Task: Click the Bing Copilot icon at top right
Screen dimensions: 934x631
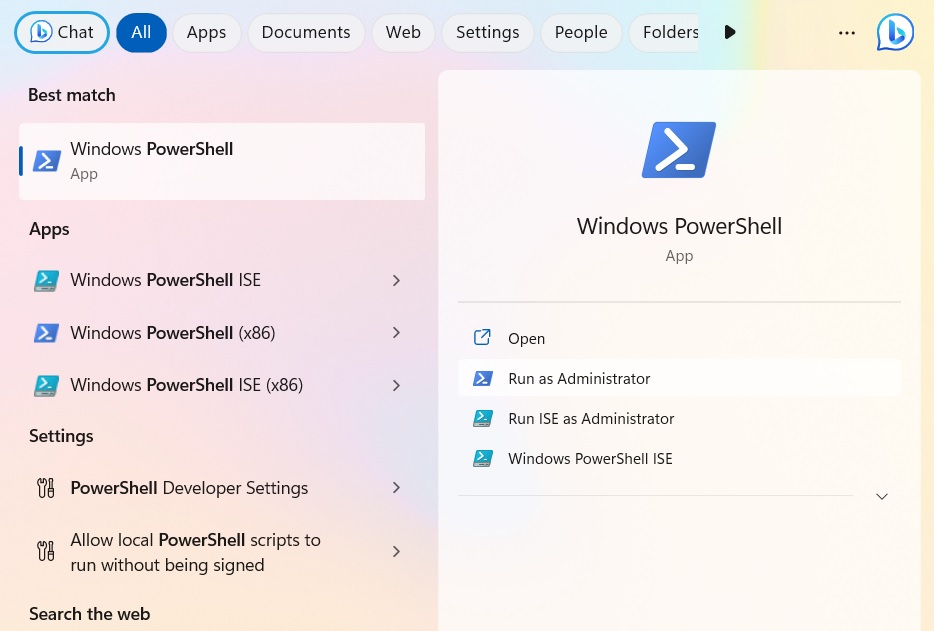Action: pos(895,31)
